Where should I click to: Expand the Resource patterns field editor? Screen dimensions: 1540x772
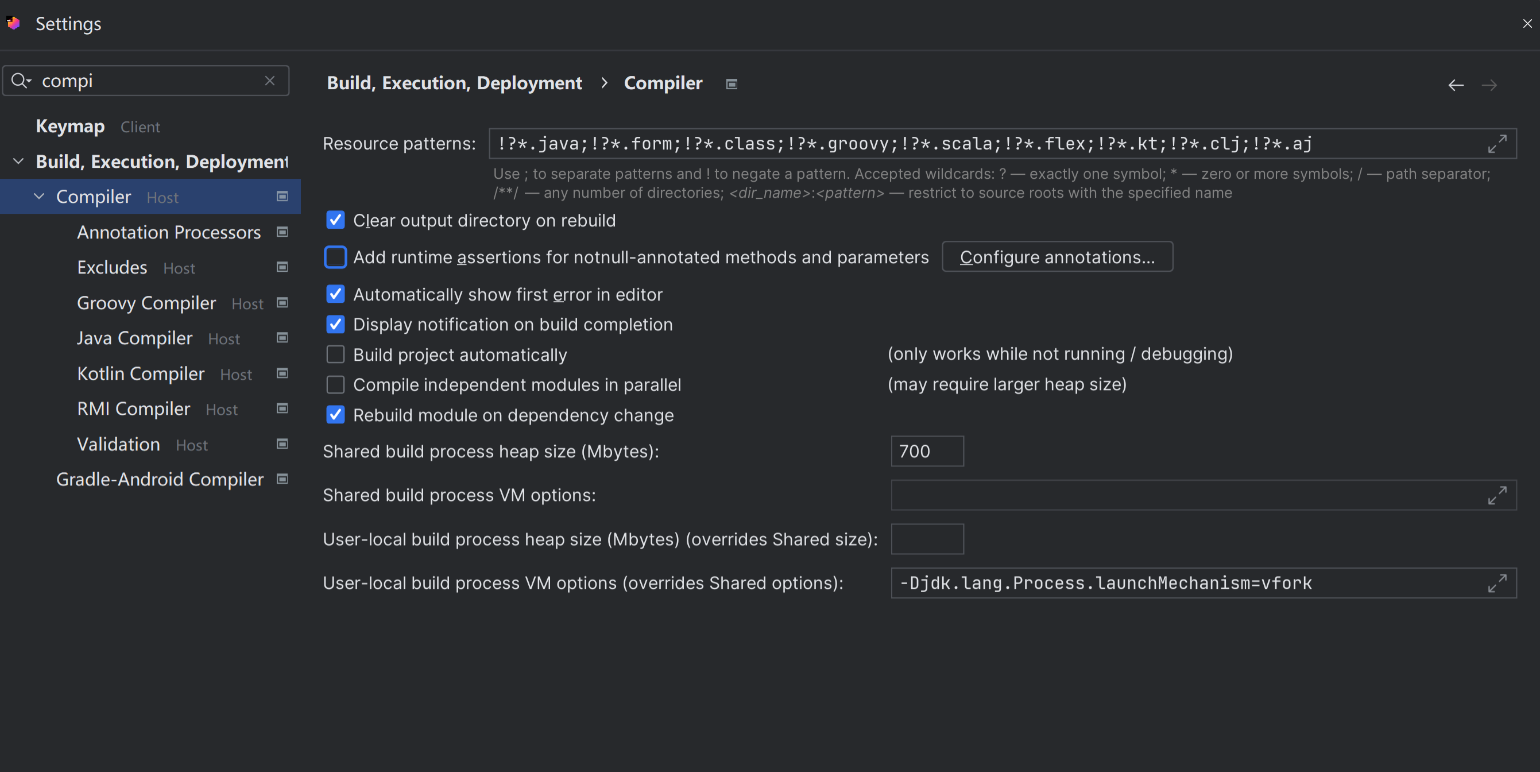point(1497,144)
